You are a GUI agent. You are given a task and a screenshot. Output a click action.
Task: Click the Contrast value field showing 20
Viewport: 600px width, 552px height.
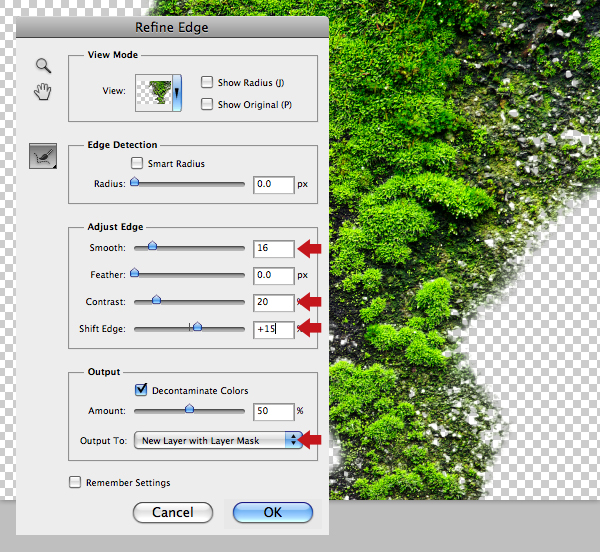point(274,303)
